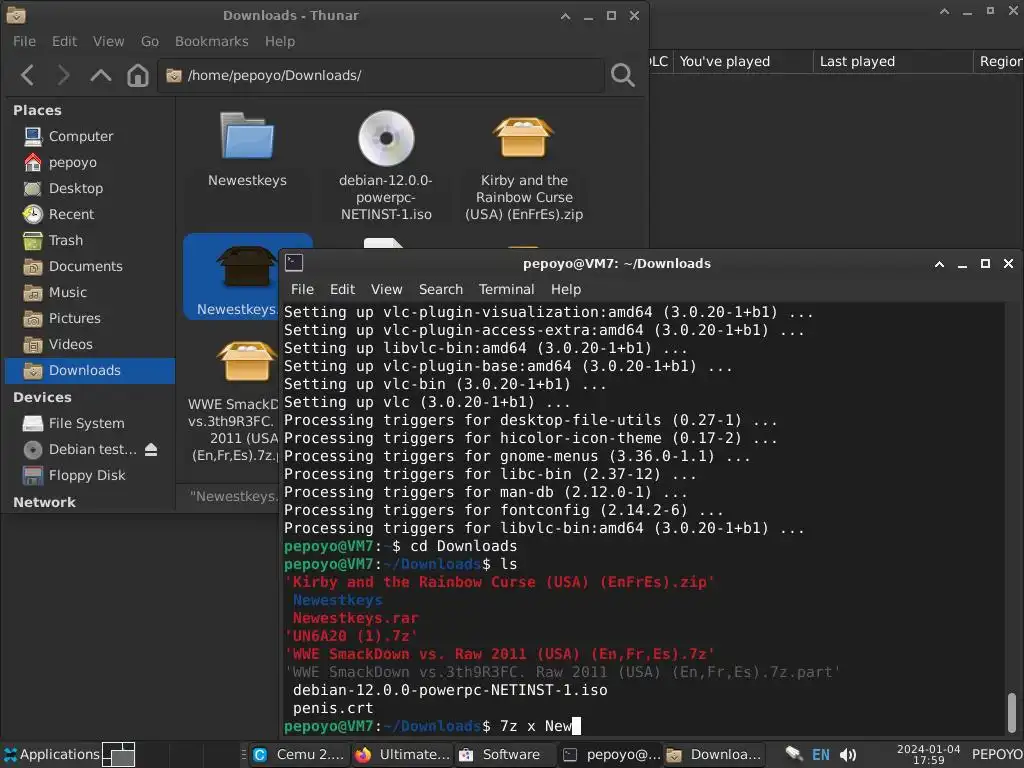Open Floppy Disk under Devices
The width and height of the screenshot is (1024, 768).
click(89, 475)
